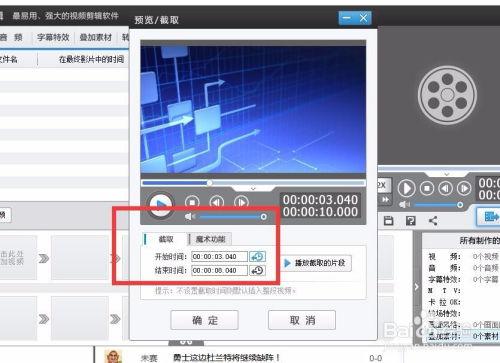Select the 字幕特效: row in the info panel
Image resolution: width=500 pixels, height=363 pixels.
463,279
